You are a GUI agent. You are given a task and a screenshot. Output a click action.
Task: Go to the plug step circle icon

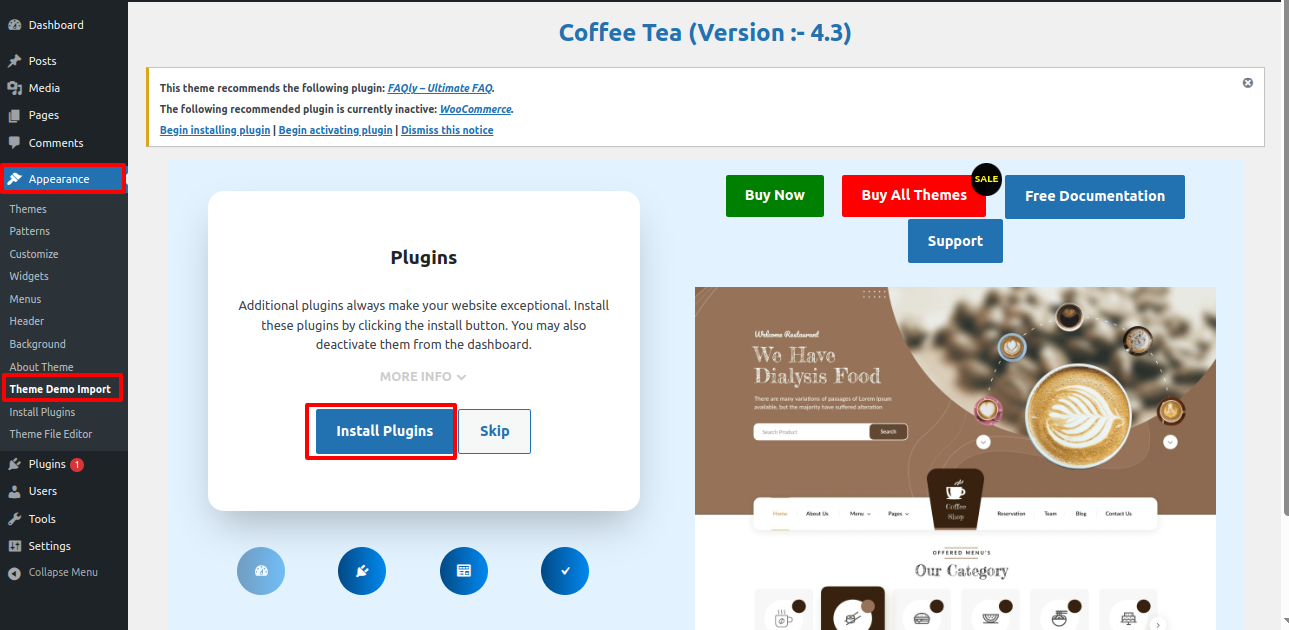[x=362, y=571]
